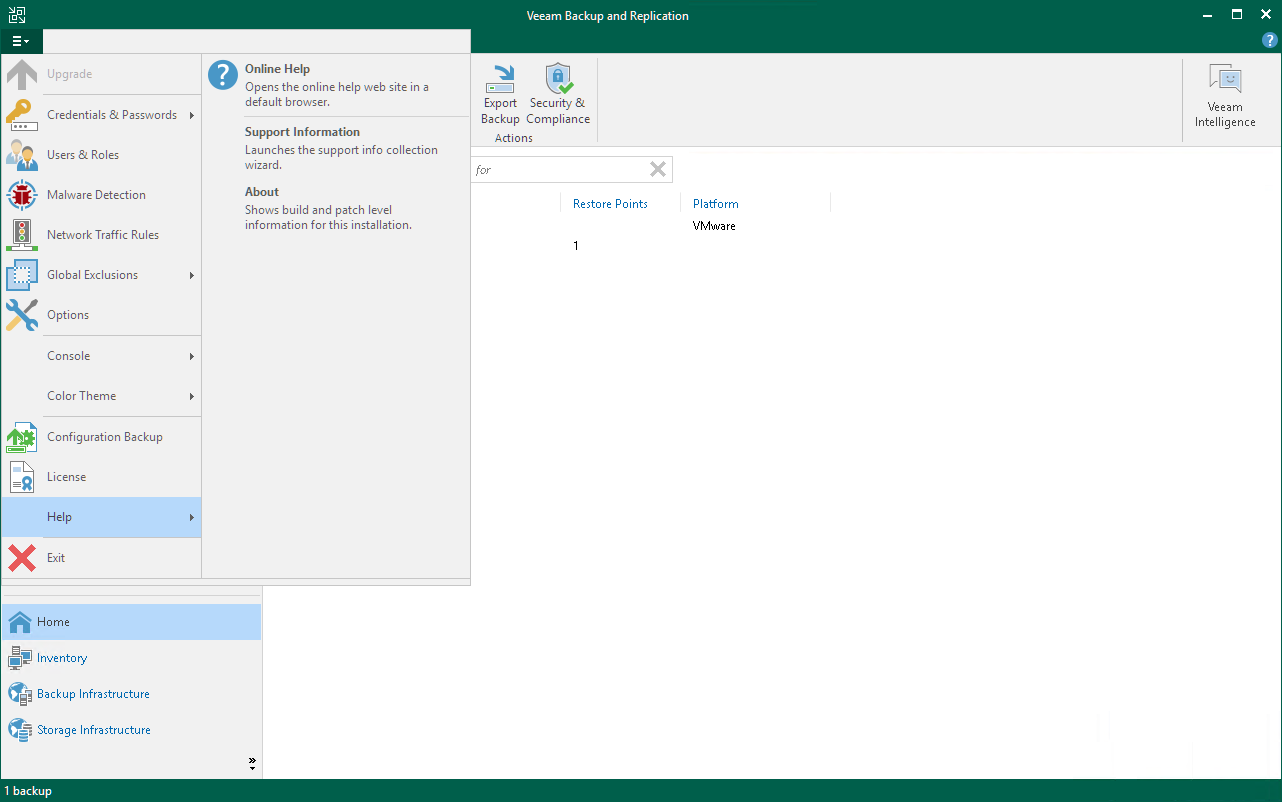
Task: Click the Veeam app icon in title bar
Action: click(17, 15)
